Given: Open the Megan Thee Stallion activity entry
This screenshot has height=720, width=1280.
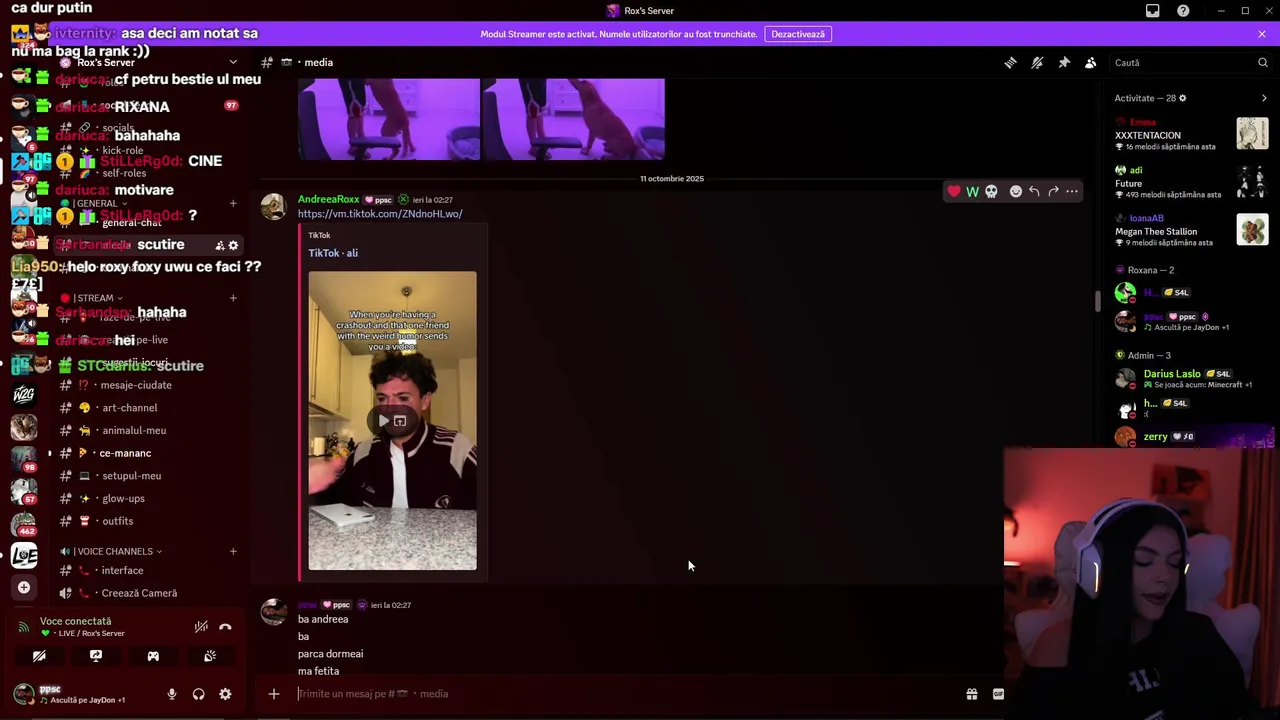Looking at the screenshot, I should click(x=1191, y=231).
